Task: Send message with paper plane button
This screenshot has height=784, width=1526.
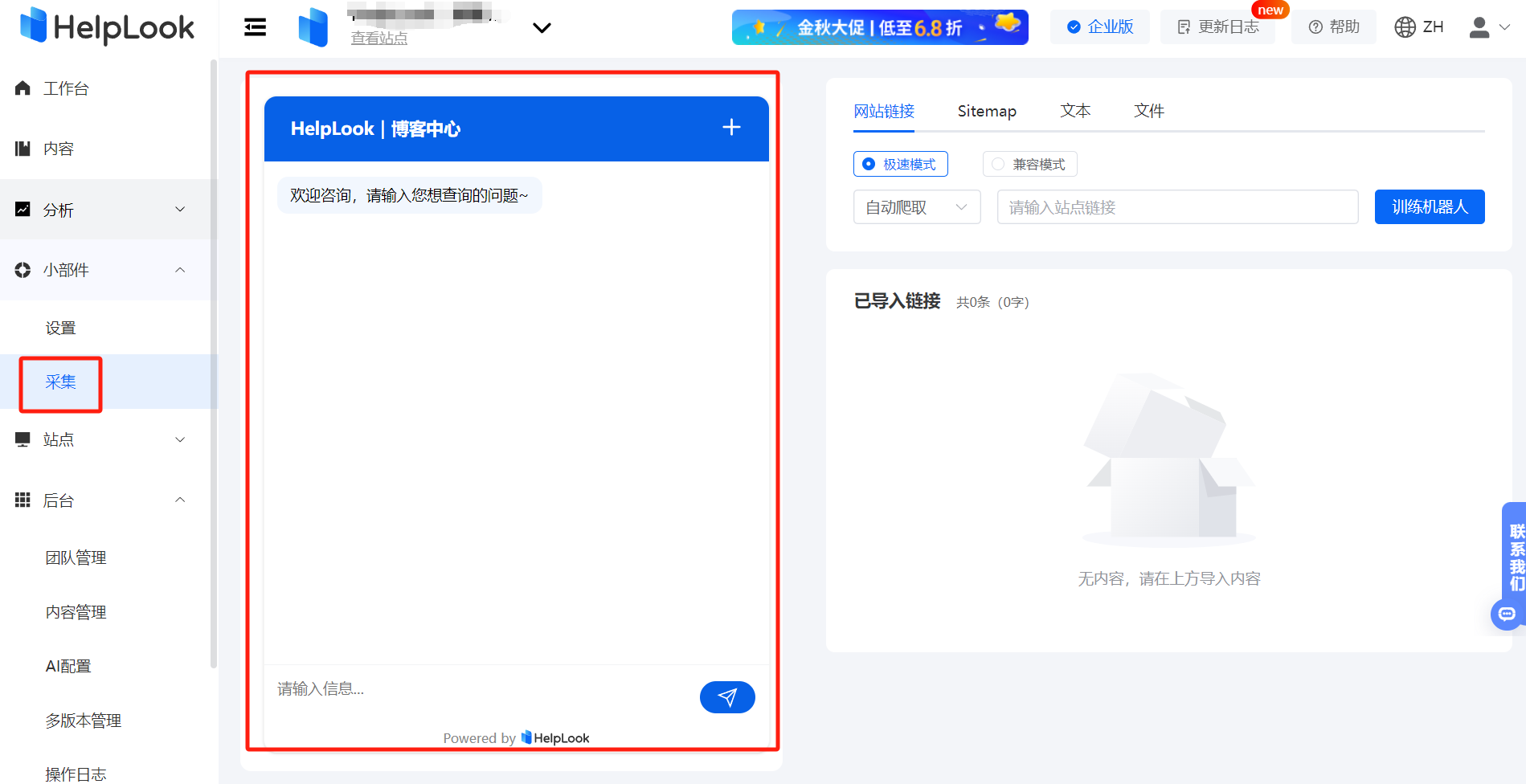Action: (x=727, y=697)
